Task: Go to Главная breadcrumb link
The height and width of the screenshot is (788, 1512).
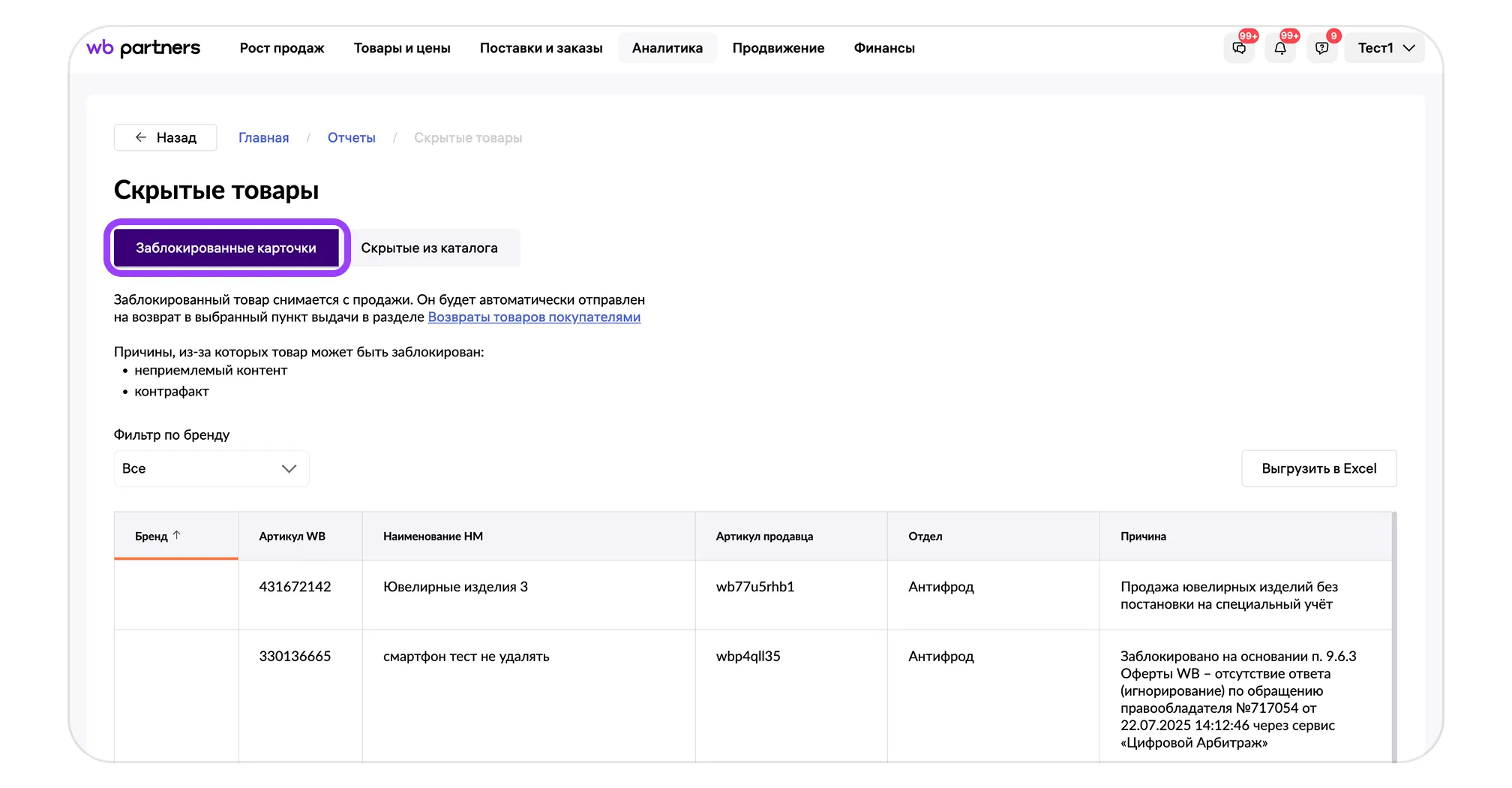Action: coord(263,137)
